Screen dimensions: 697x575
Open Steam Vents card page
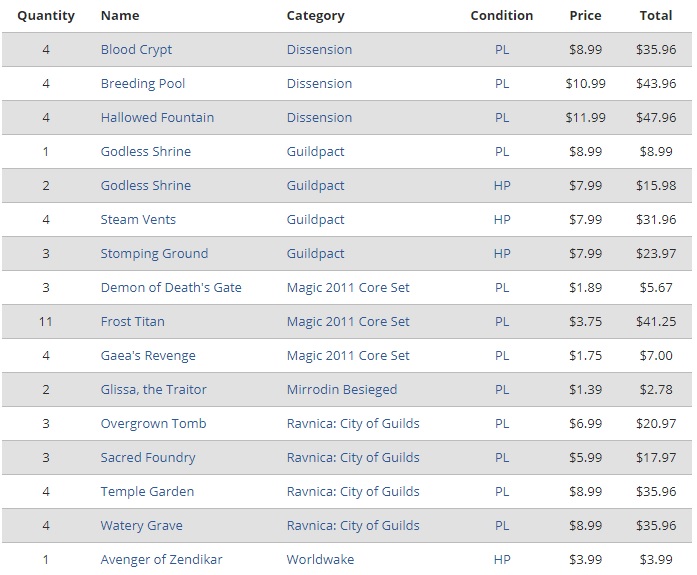[x=138, y=220]
